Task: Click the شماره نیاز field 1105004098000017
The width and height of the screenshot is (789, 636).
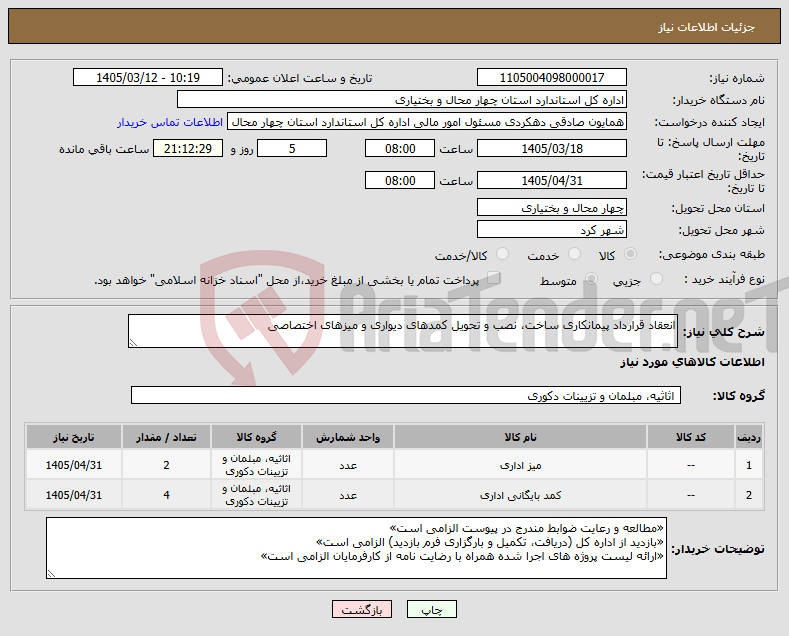Action: point(551,77)
